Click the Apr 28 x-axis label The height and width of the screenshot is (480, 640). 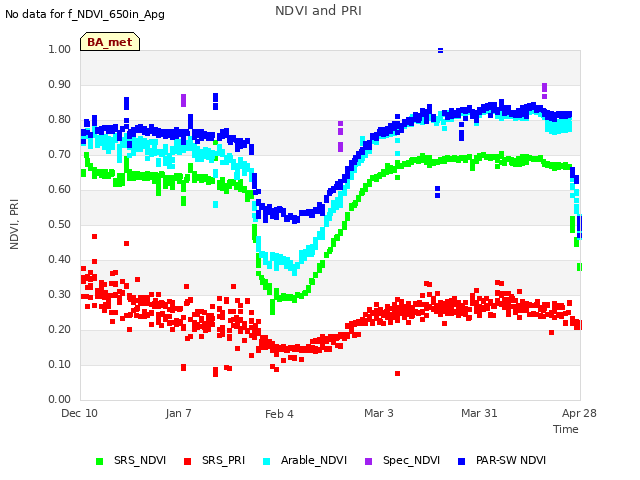click(x=579, y=413)
